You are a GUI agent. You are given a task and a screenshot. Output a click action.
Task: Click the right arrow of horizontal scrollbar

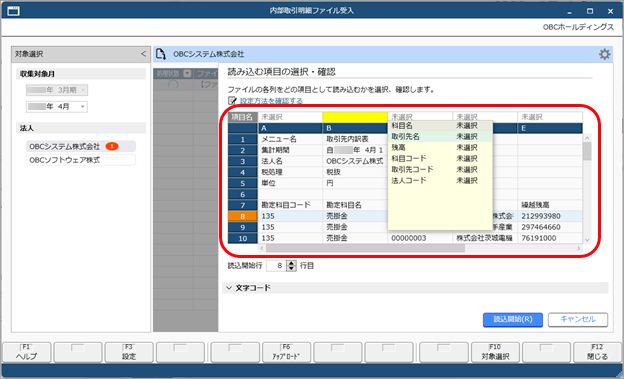click(579, 248)
